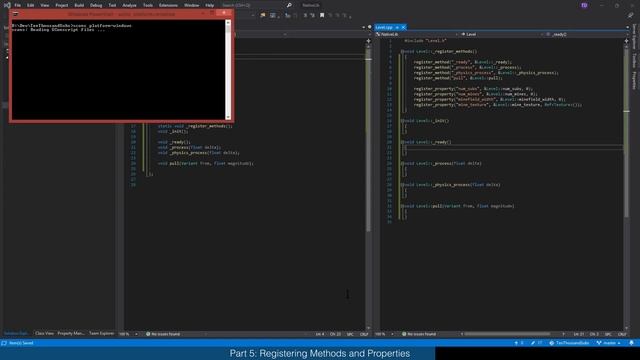Open the Extensions menu
The height and width of the screenshot is (360, 640).
click(168, 5)
